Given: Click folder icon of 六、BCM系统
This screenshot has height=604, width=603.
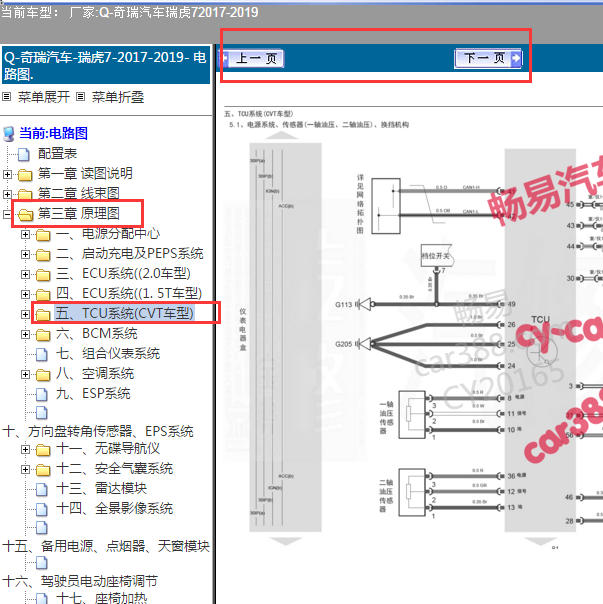Looking at the screenshot, I should point(43,335).
